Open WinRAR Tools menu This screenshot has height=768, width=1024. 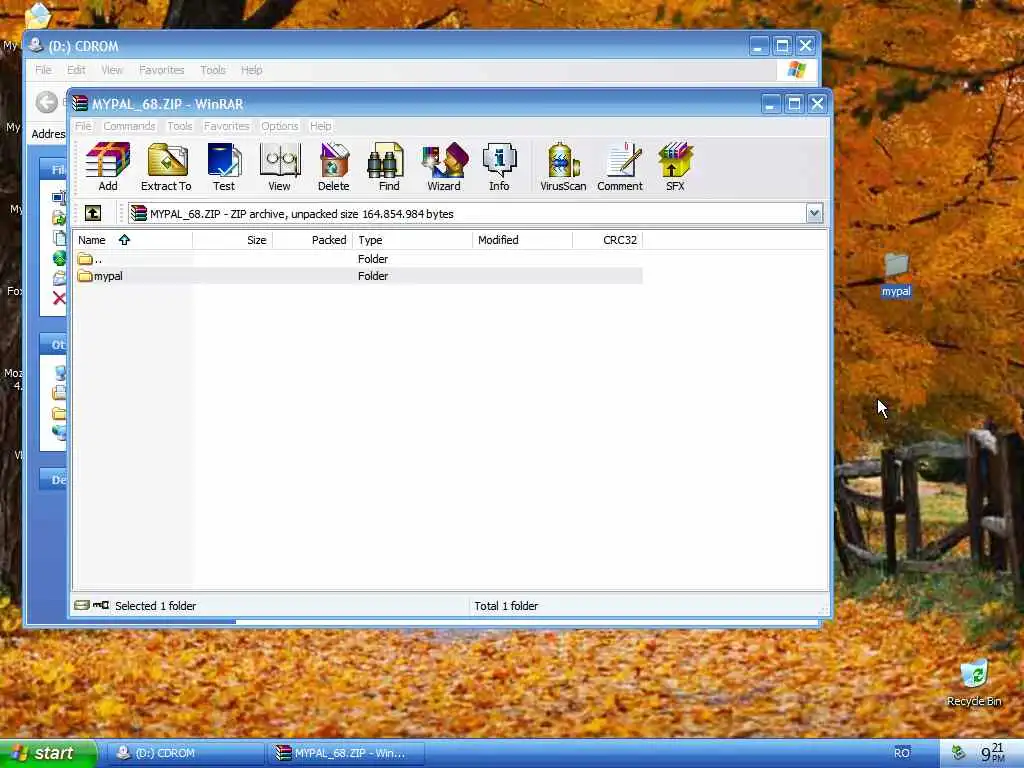pyautogui.click(x=180, y=126)
